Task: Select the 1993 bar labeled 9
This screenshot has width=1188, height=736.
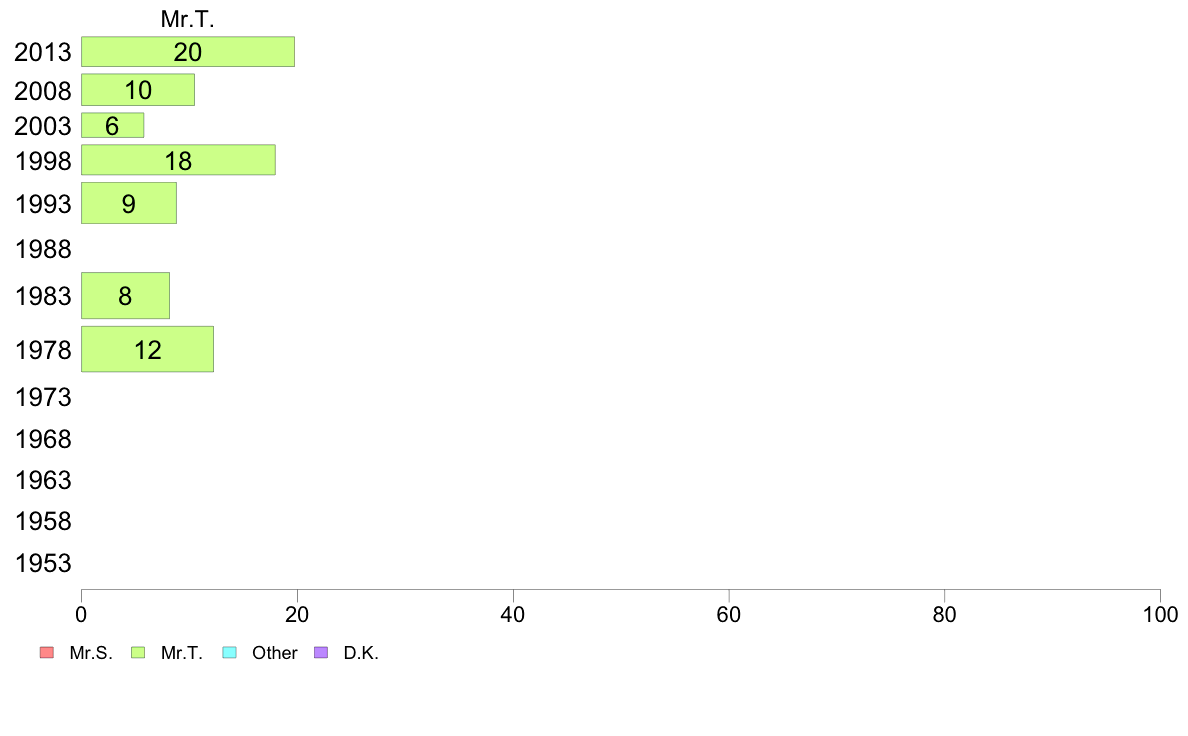Action: [129, 203]
